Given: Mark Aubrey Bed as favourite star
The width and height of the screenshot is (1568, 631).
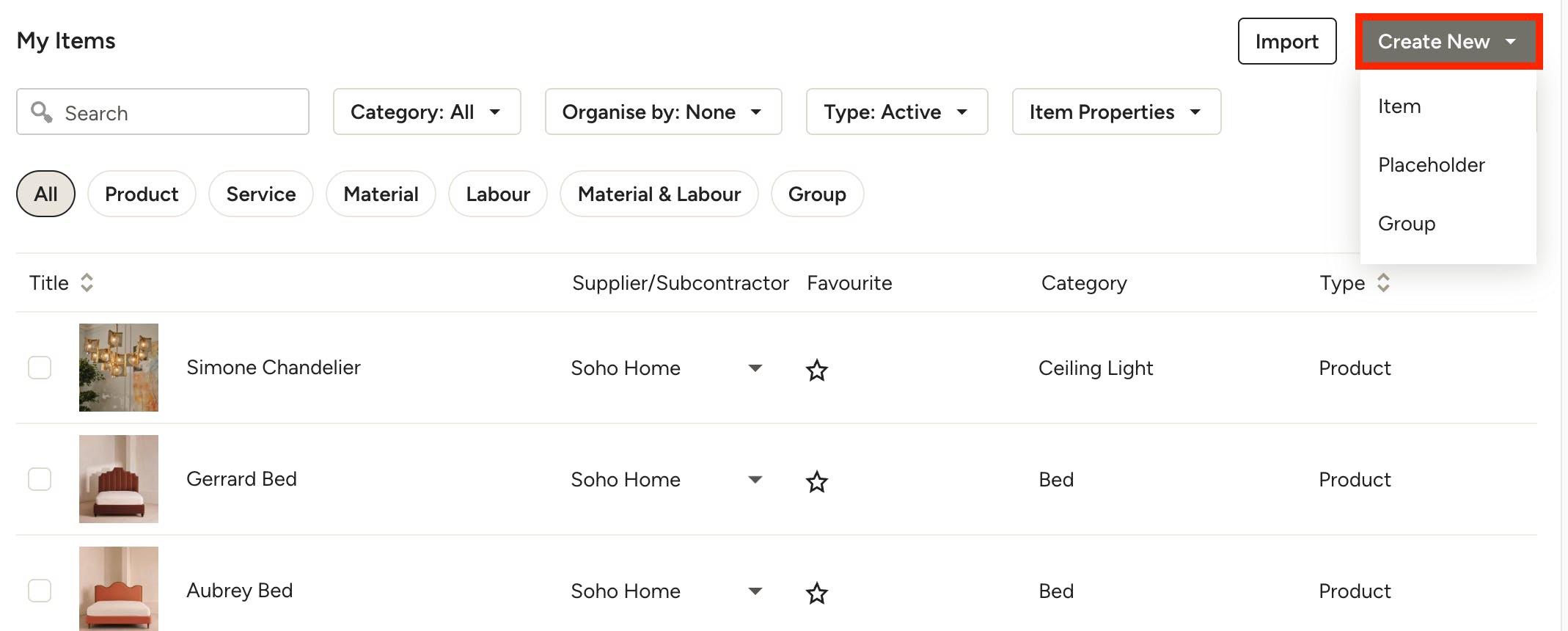Looking at the screenshot, I should tap(816, 593).
